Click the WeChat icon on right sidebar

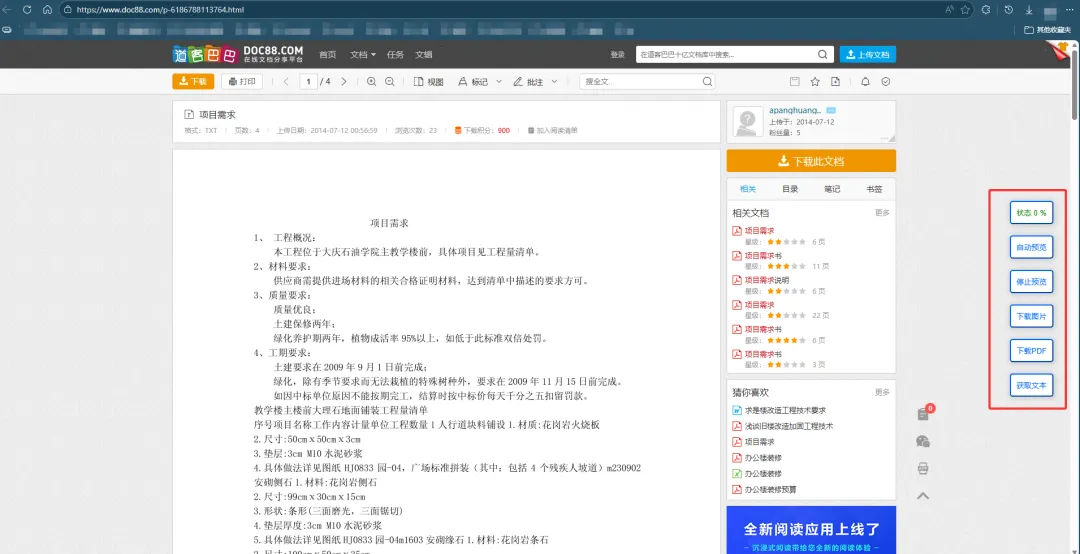point(924,441)
